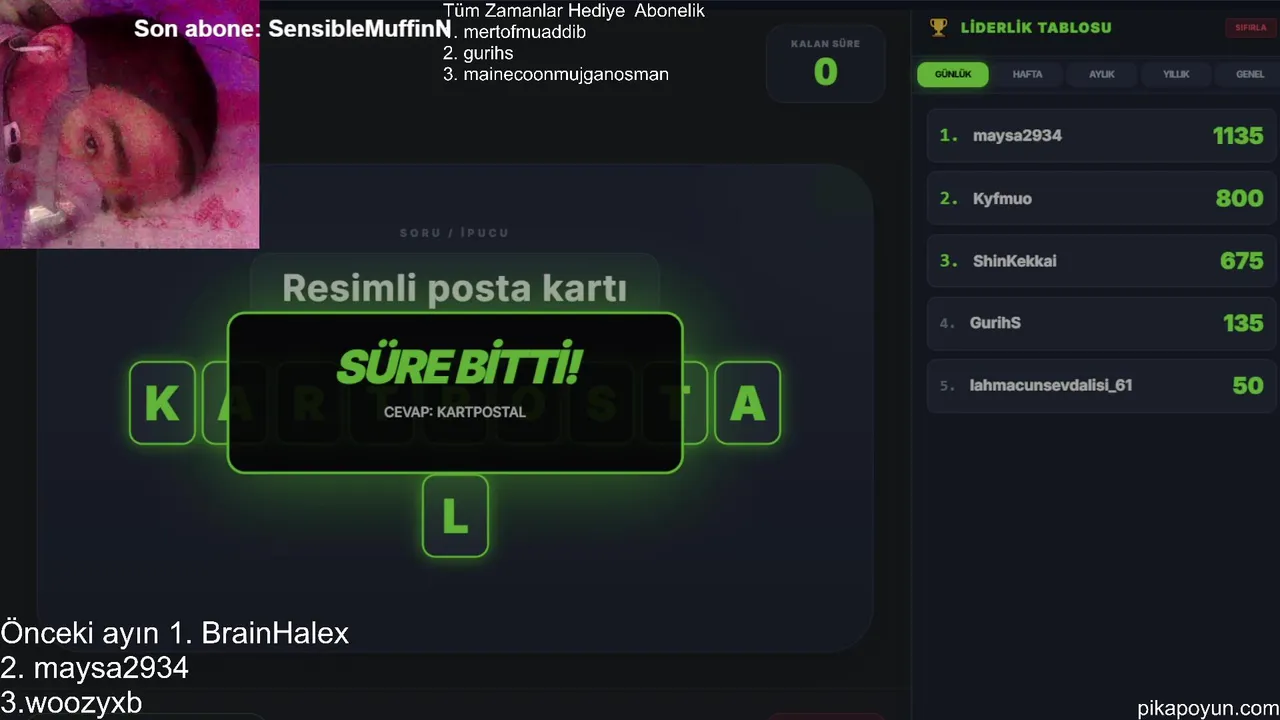Switch to the Hafta leaderboard tab
This screenshot has width=1280, height=720.
(1027, 74)
